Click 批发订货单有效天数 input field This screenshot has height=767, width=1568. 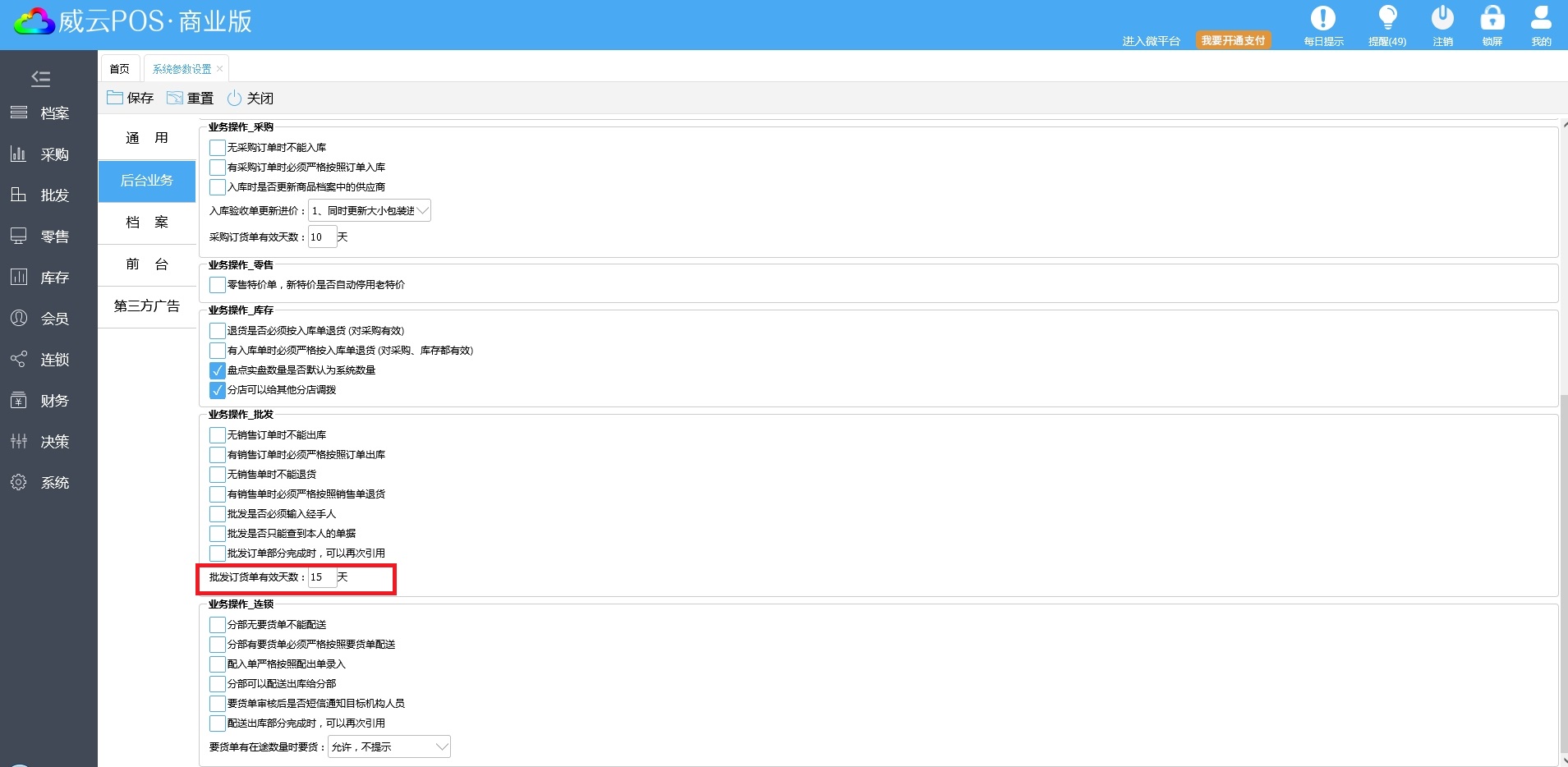tap(321, 577)
